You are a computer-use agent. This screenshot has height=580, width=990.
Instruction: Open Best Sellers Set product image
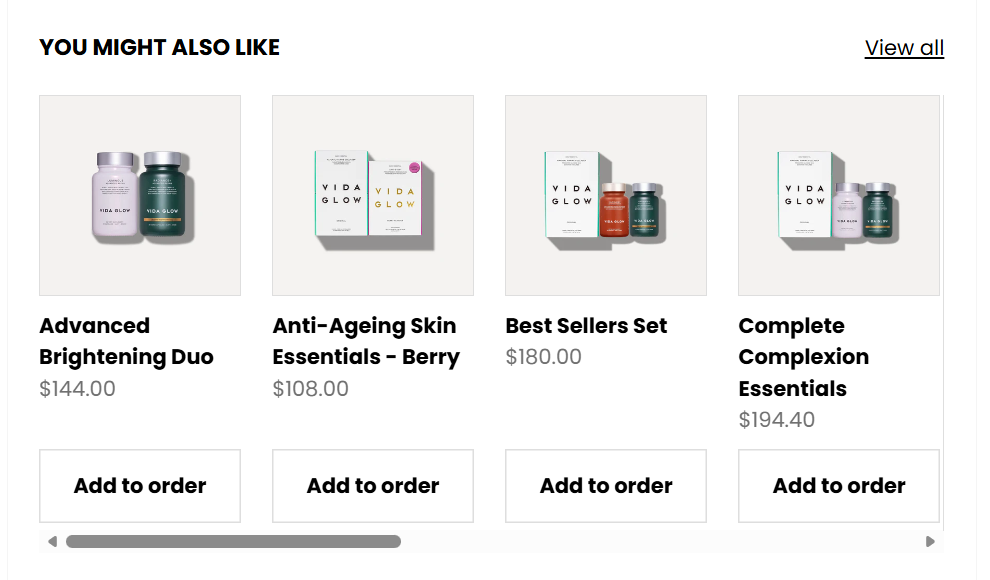coord(606,195)
